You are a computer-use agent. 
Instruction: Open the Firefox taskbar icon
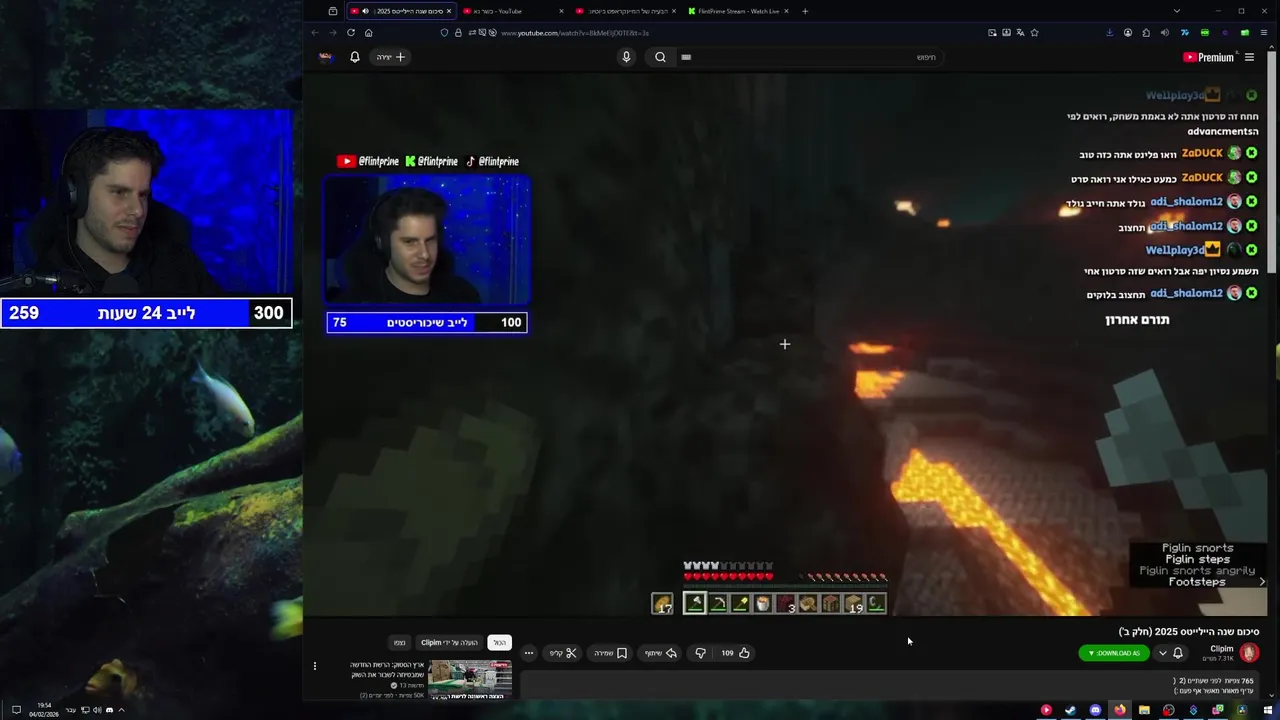coord(1120,710)
